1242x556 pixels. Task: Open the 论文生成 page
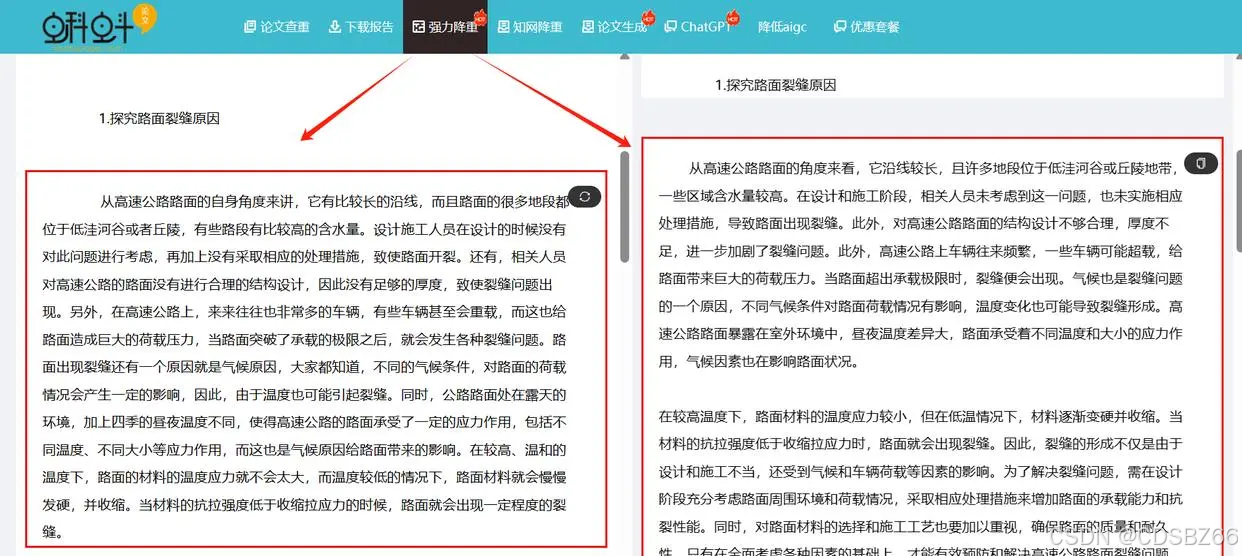[614, 27]
